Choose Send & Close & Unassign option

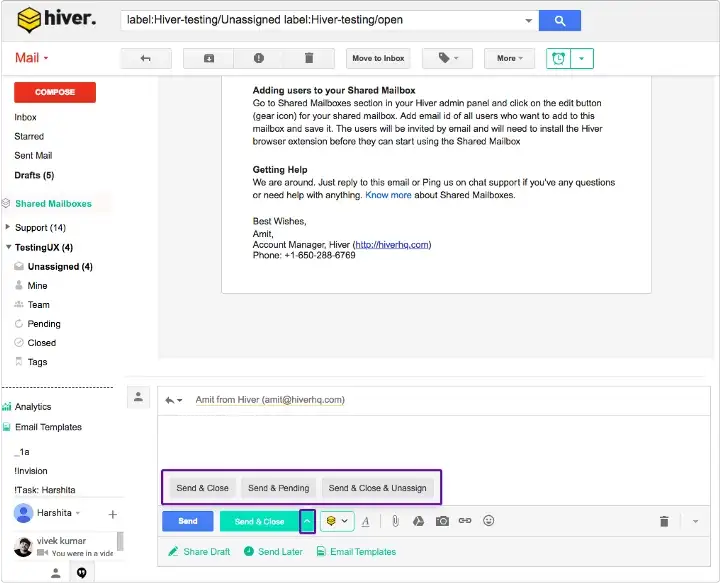[x=377, y=488]
